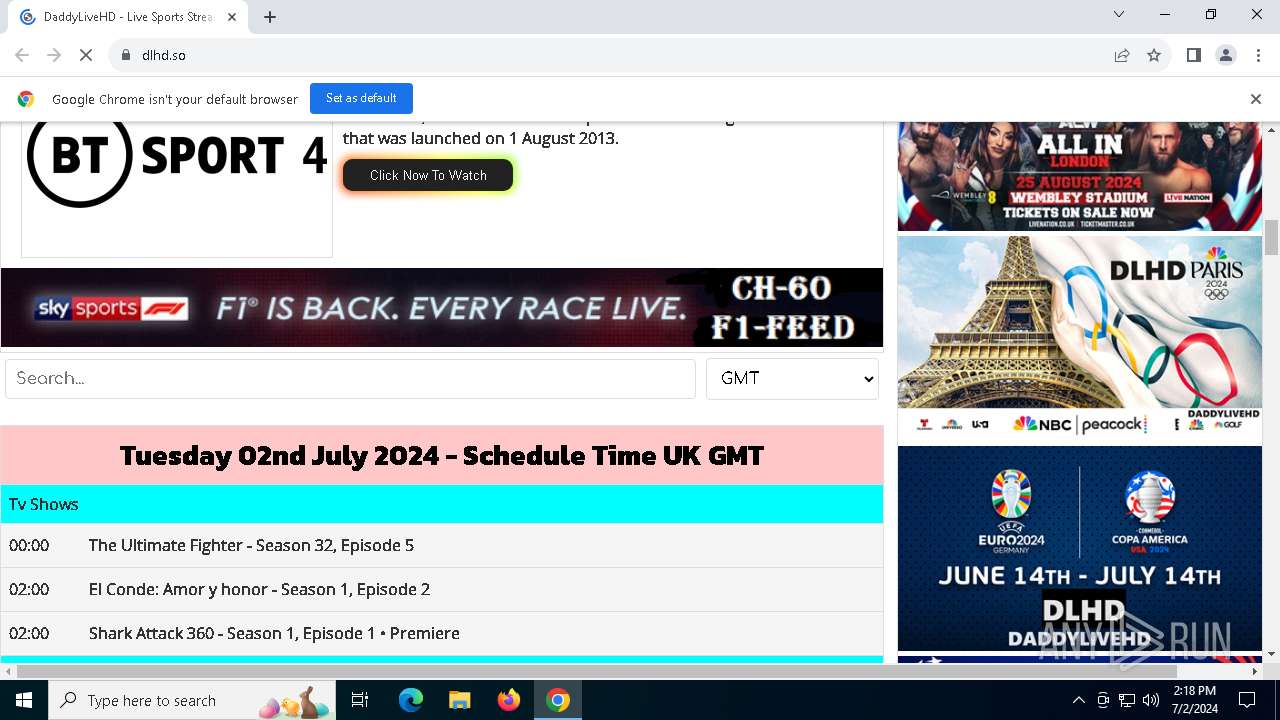This screenshot has width=1280, height=720.
Task: Open the clock showing 2:18 PM
Action: tap(1195, 700)
